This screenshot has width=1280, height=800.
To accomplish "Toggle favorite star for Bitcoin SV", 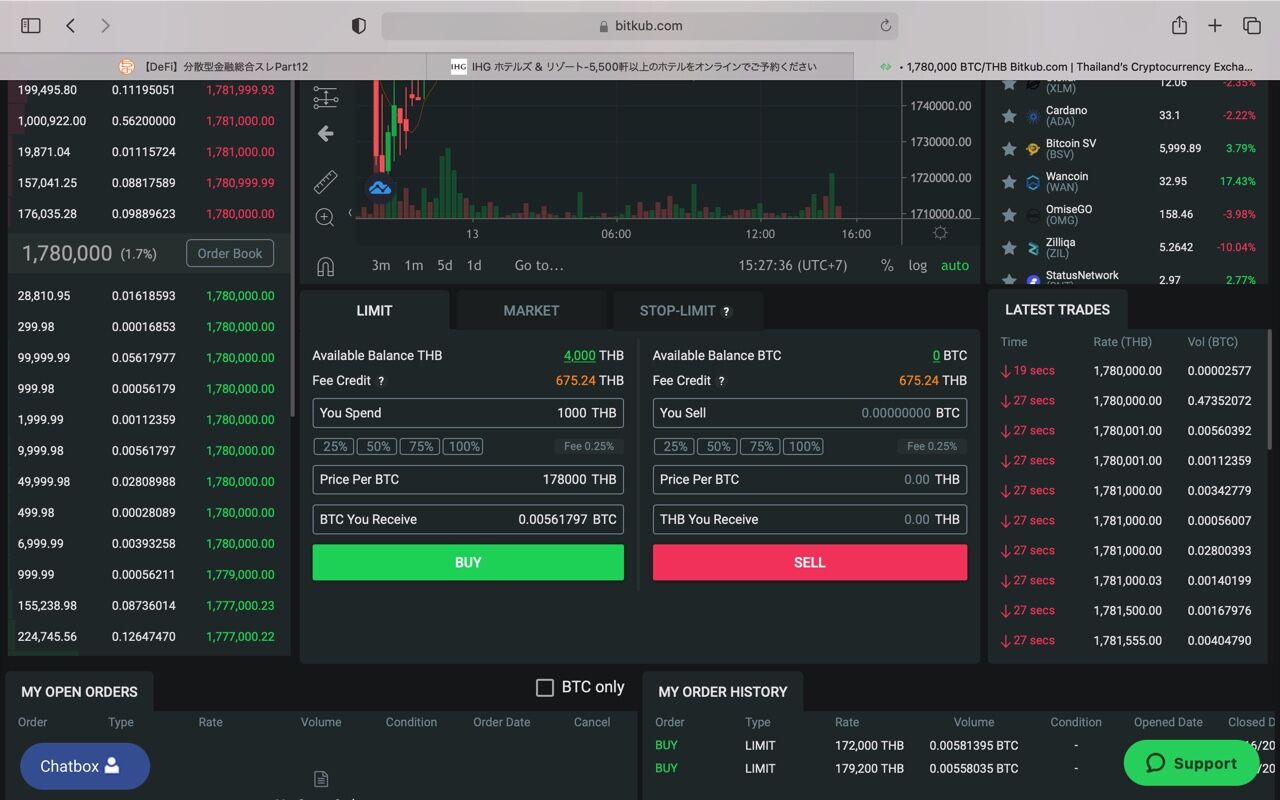I will coord(1010,149).
